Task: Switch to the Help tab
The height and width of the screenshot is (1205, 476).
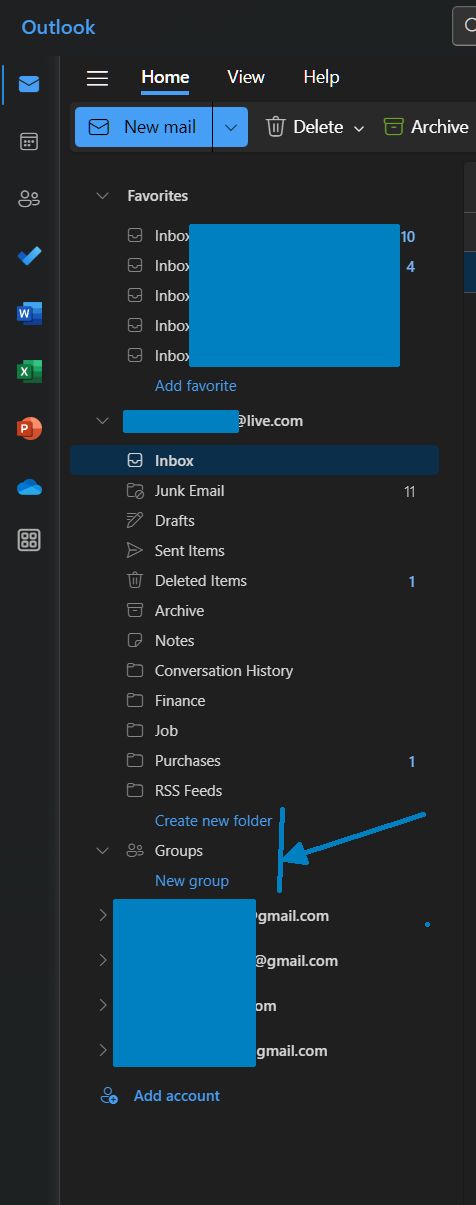Action: click(x=321, y=77)
